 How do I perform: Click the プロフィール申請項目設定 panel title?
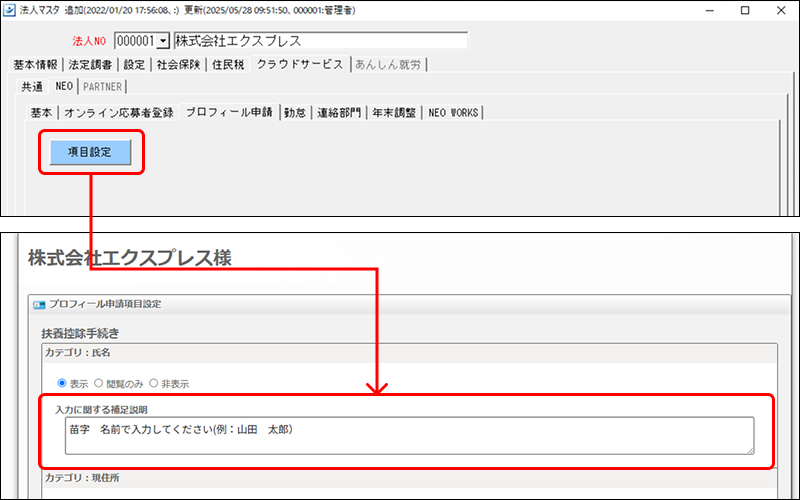(x=105, y=304)
